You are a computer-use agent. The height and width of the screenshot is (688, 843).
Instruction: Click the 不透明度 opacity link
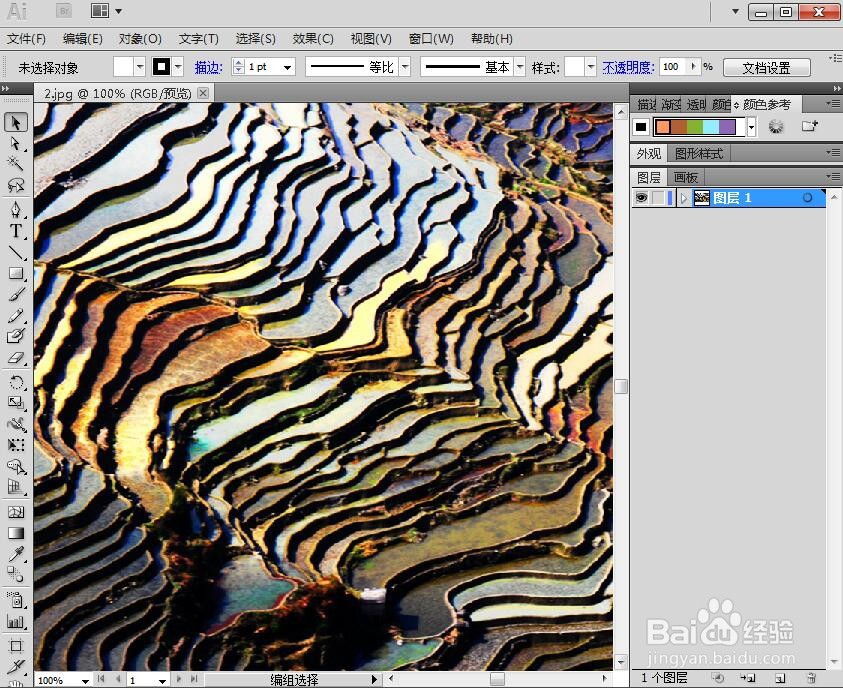coord(628,67)
